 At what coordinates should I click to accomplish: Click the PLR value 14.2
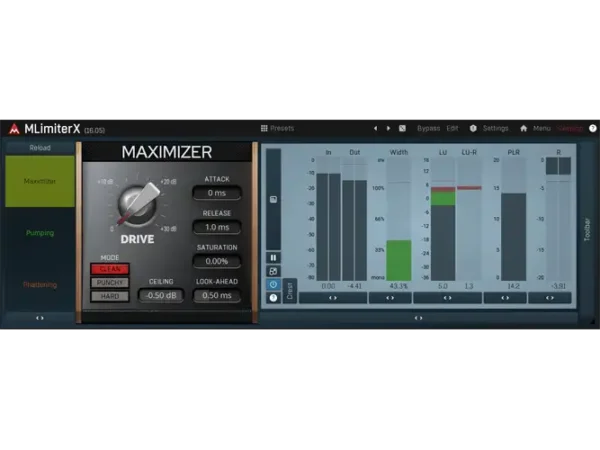point(514,286)
